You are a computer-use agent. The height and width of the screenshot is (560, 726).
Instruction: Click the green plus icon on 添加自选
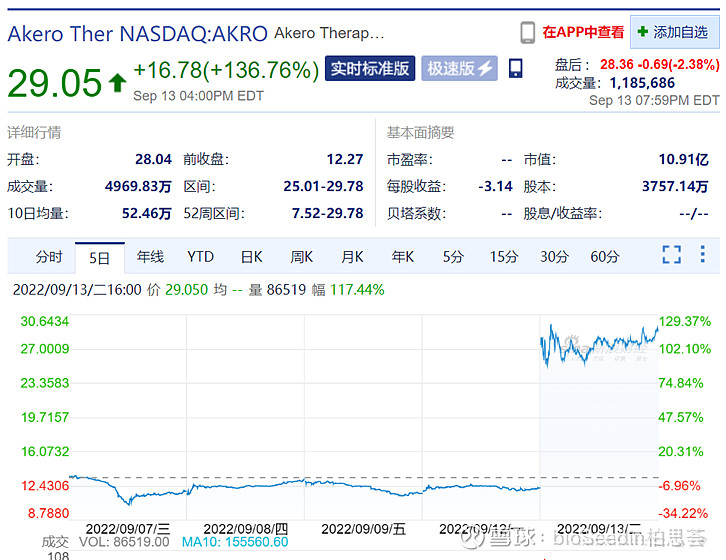click(642, 31)
